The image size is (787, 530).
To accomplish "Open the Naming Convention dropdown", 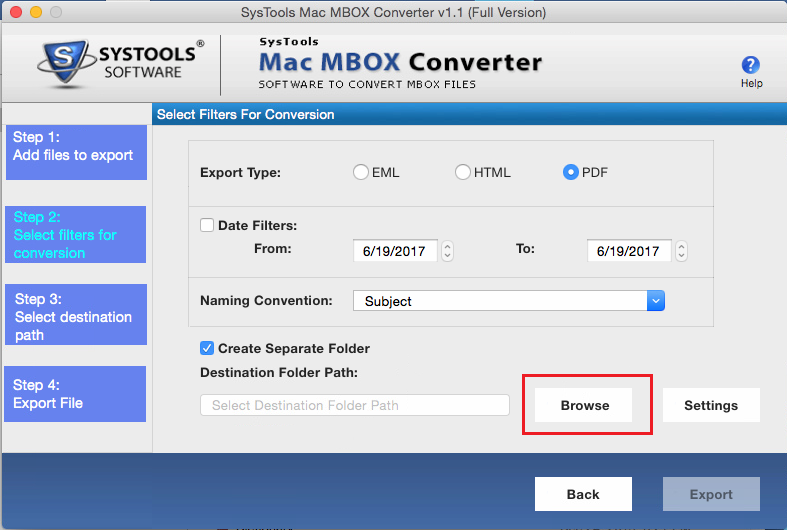I will click(x=656, y=300).
